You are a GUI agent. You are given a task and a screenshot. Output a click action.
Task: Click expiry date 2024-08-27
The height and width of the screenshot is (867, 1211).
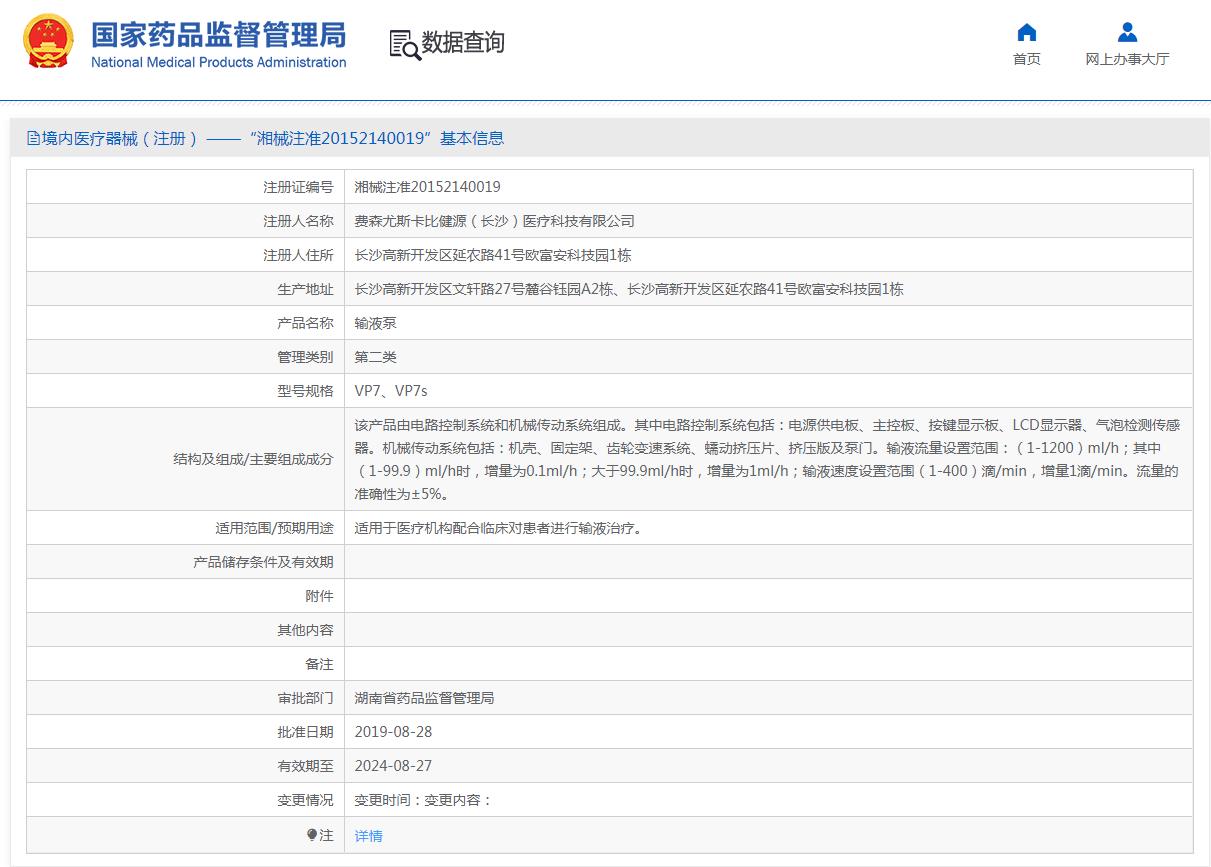pyautogui.click(x=394, y=766)
